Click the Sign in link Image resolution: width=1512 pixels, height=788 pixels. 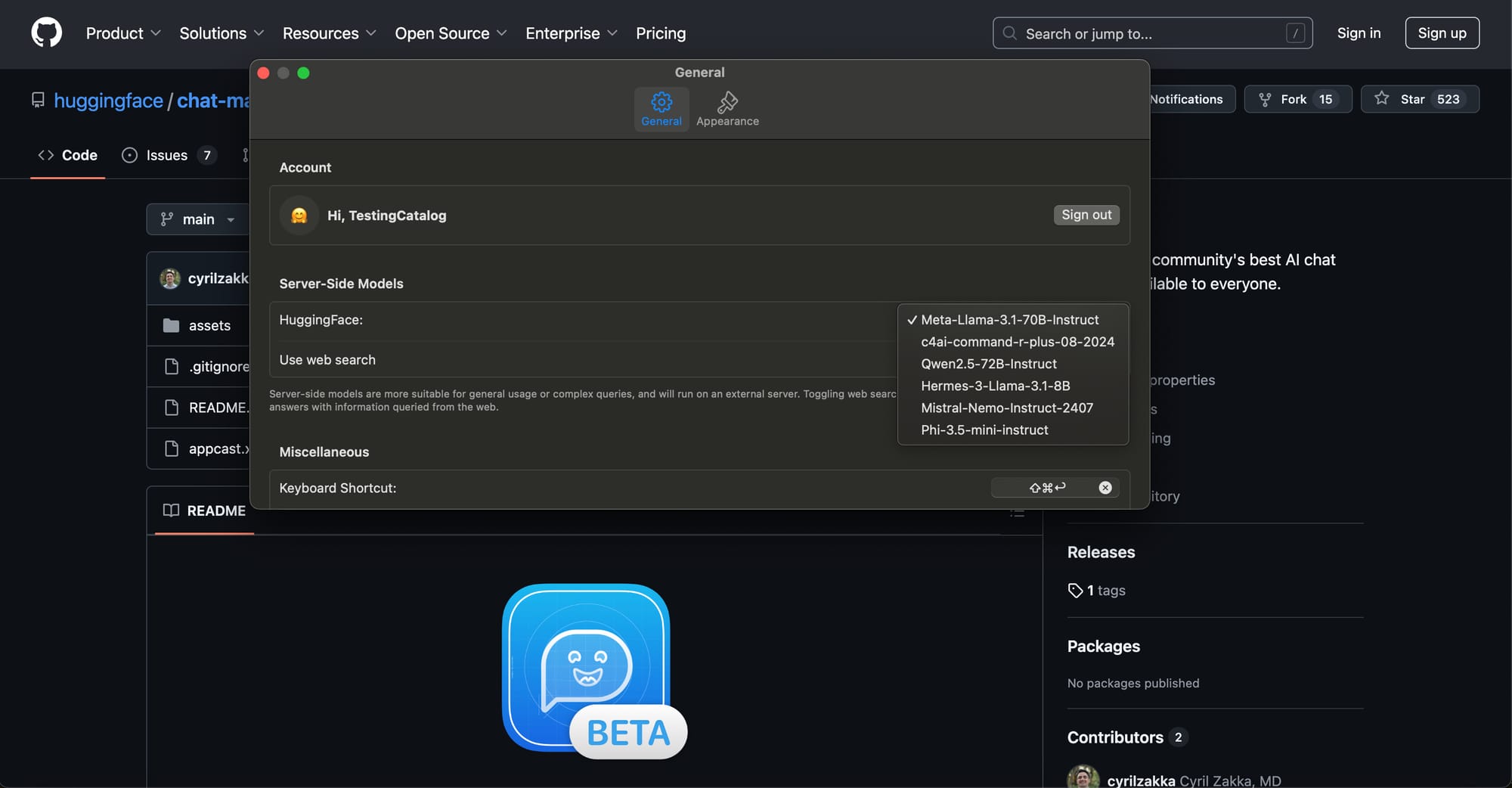click(1359, 33)
